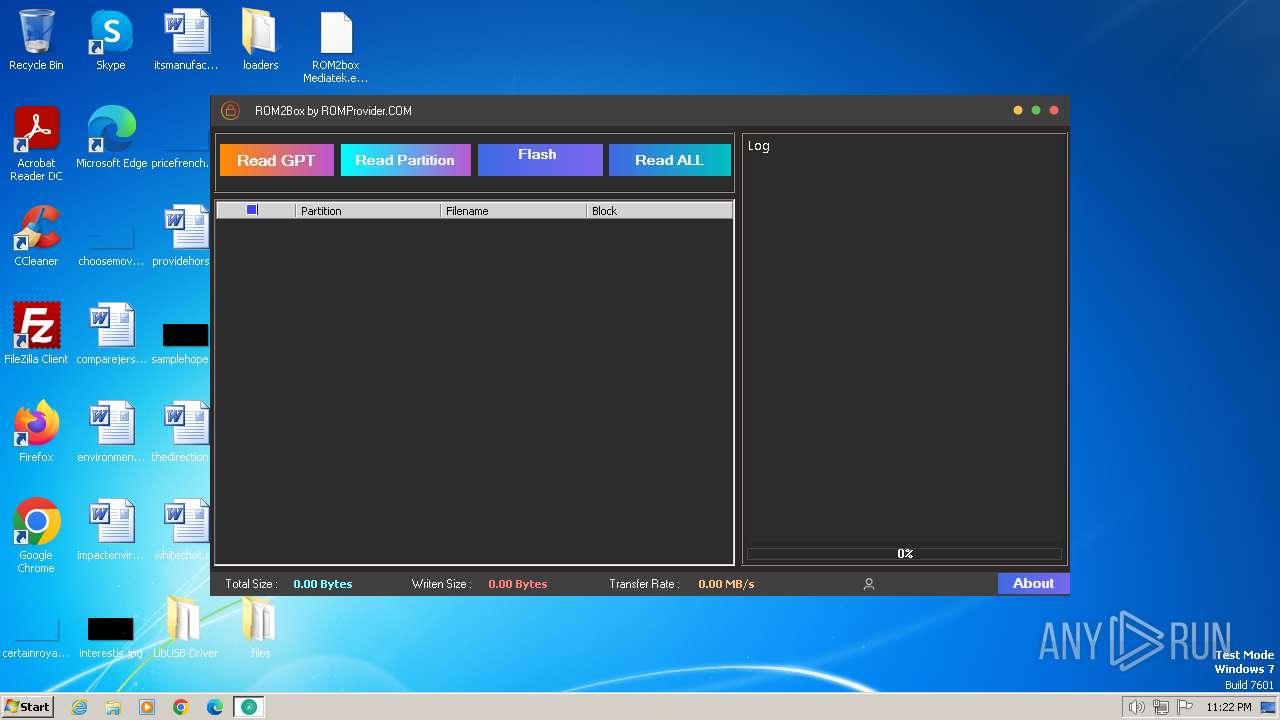
Task: Launch Chrome from the taskbar
Action: tap(181, 707)
